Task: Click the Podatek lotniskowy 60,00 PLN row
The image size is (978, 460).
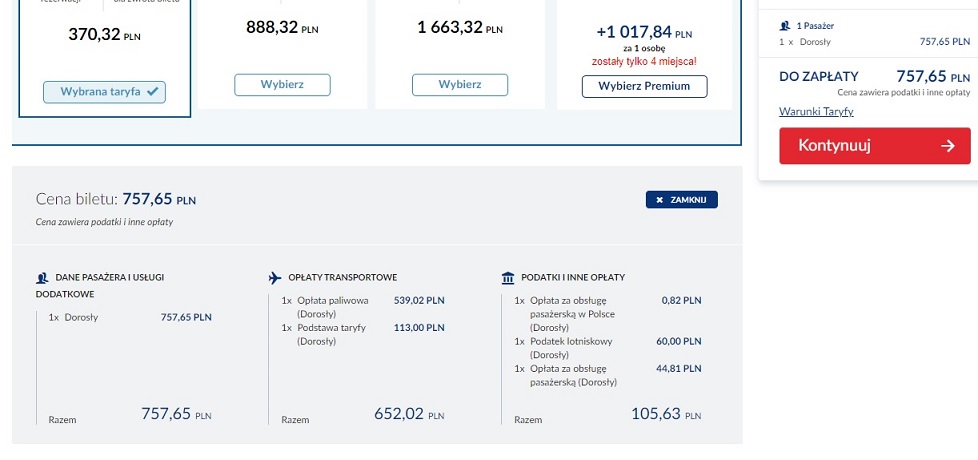Action: (x=608, y=348)
